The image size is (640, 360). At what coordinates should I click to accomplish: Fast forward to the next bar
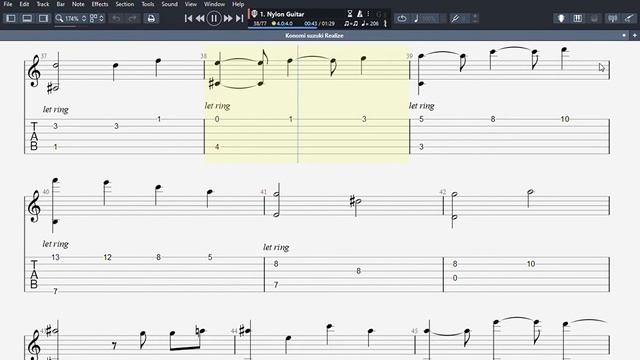(228, 18)
